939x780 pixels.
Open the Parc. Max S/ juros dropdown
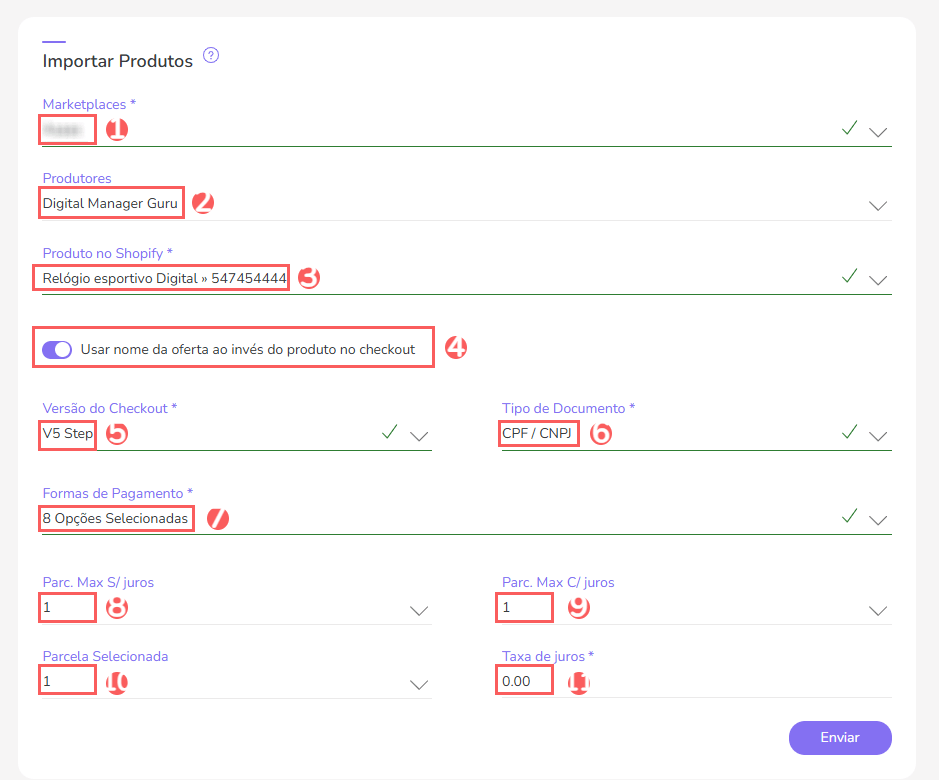pyautogui.click(x=419, y=610)
